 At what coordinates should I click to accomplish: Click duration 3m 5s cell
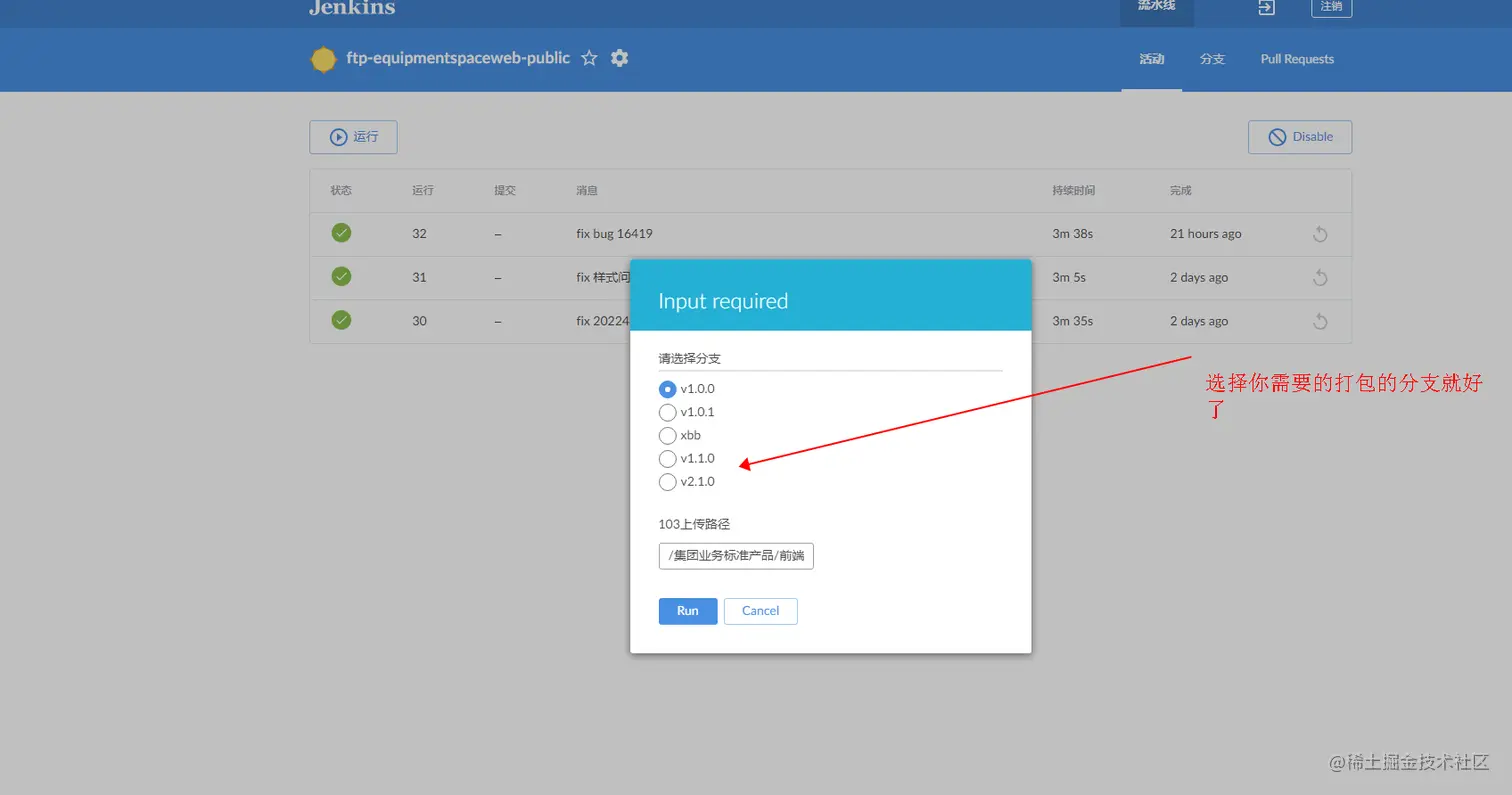(1069, 277)
